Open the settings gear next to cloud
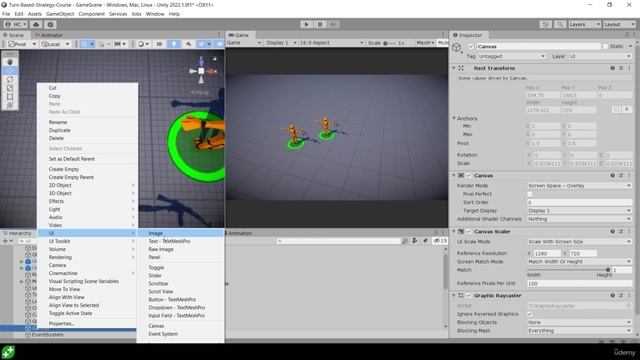This screenshot has height=360, width=640. coord(50,24)
